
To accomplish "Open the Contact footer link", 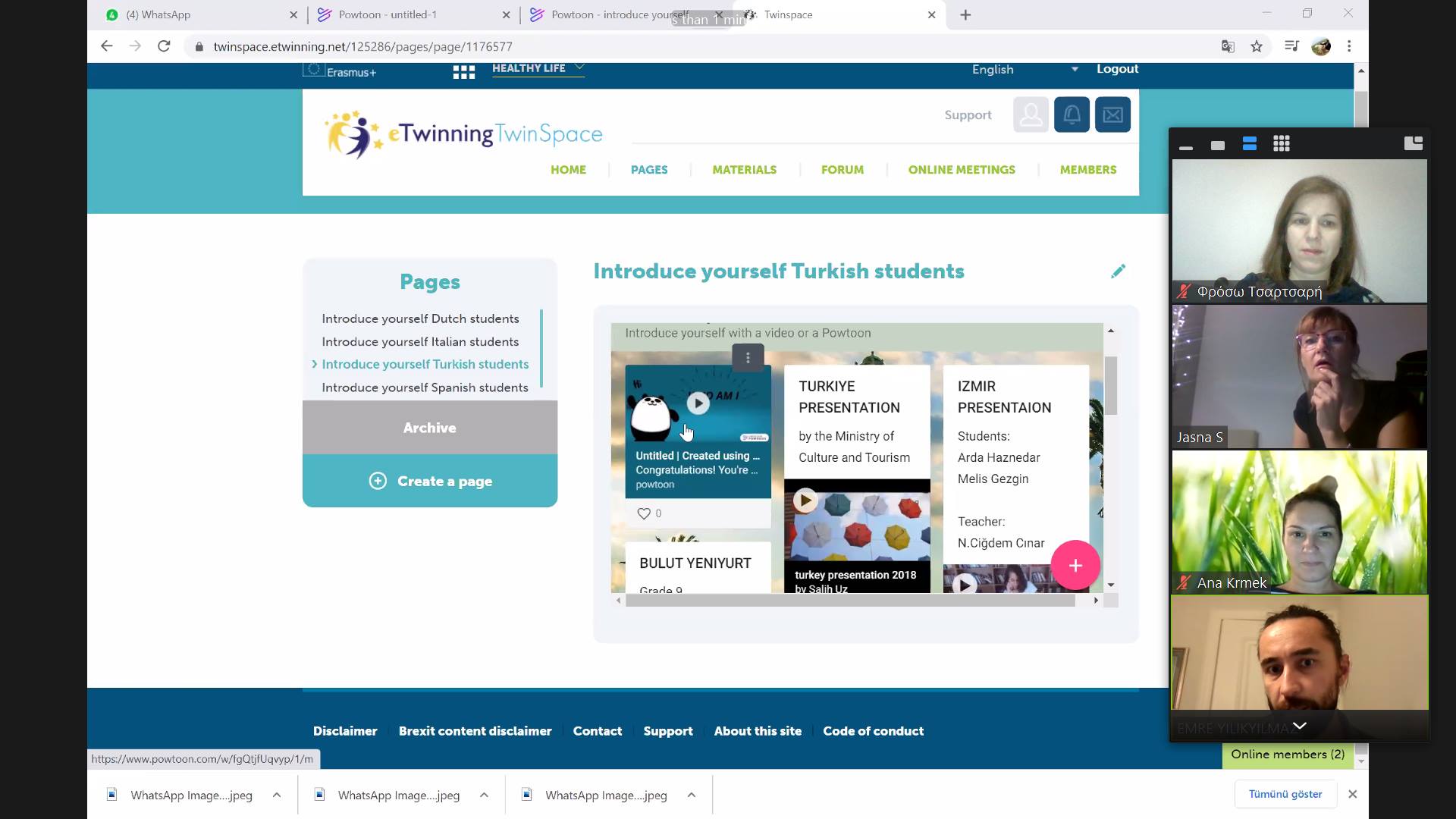I will pos(598,731).
